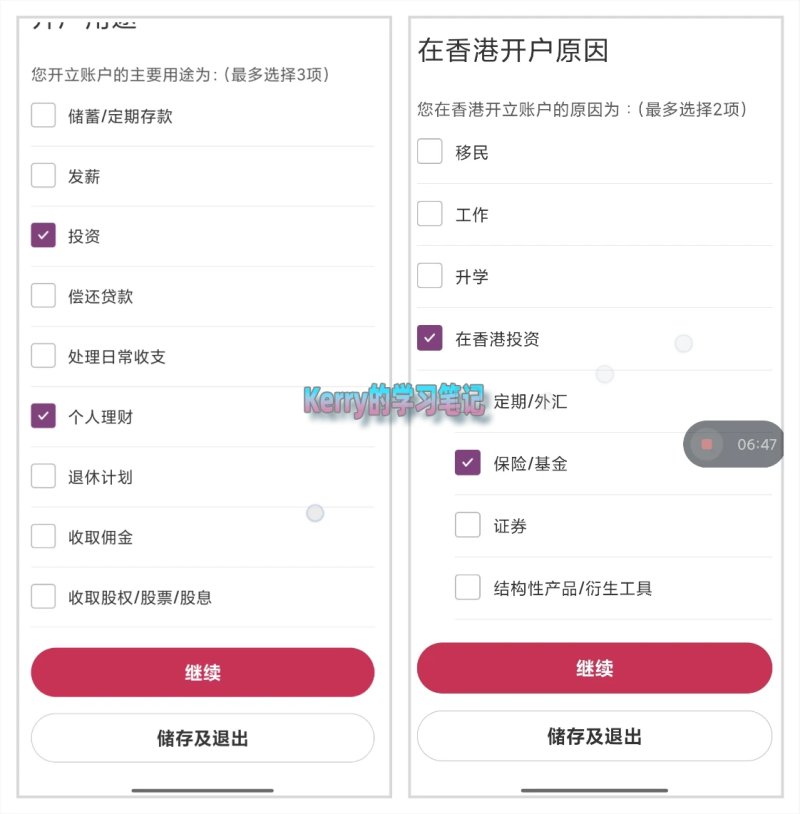Deselect the 个人理财 checkbox

pyautogui.click(x=43, y=416)
